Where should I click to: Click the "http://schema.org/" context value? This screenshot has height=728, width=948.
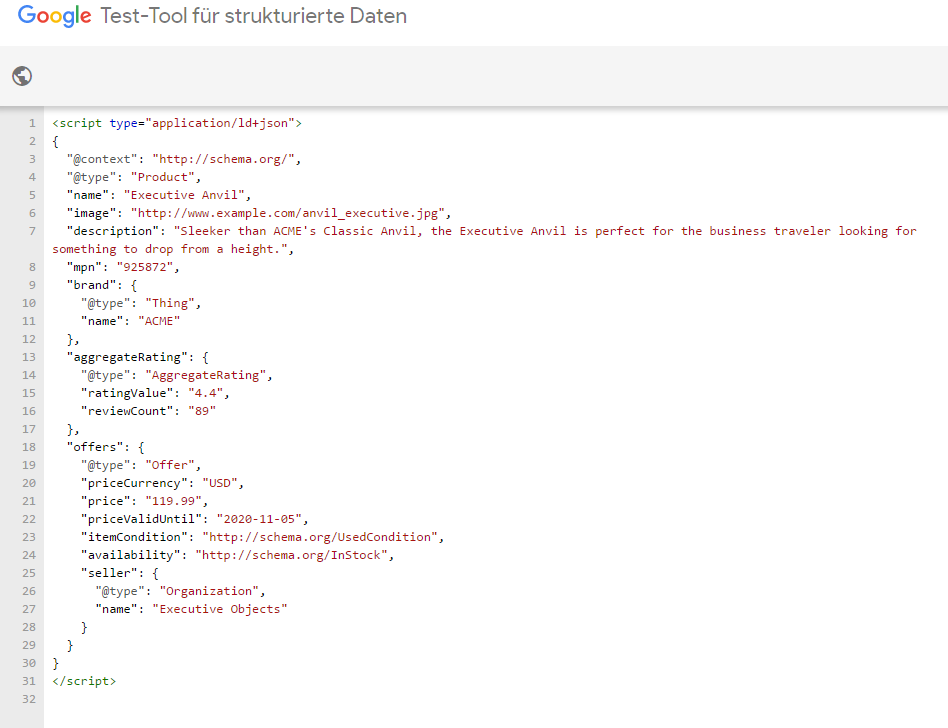click(223, 159)
